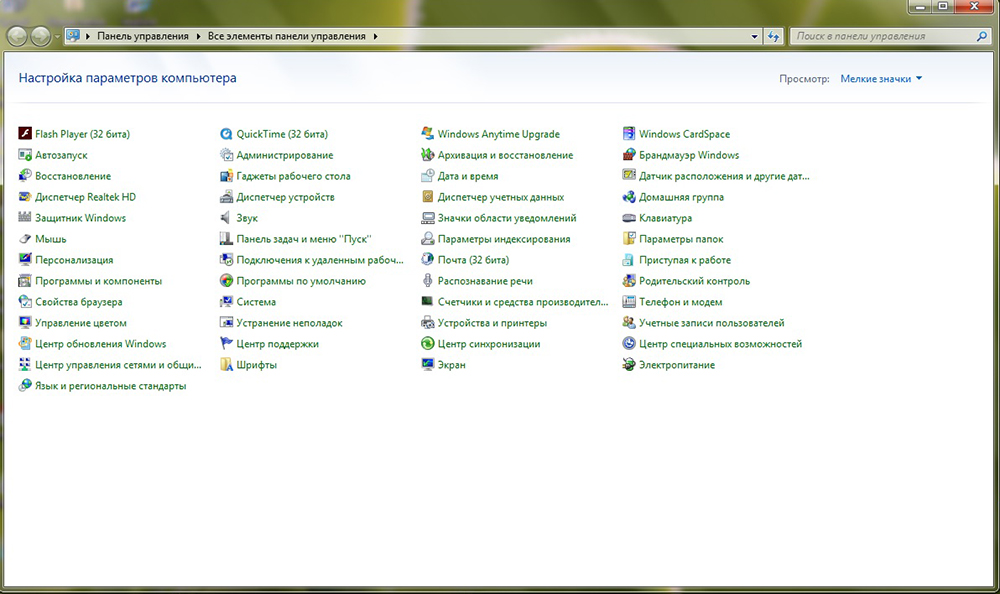Click the Forward navigation button

(x=40, y=36)
